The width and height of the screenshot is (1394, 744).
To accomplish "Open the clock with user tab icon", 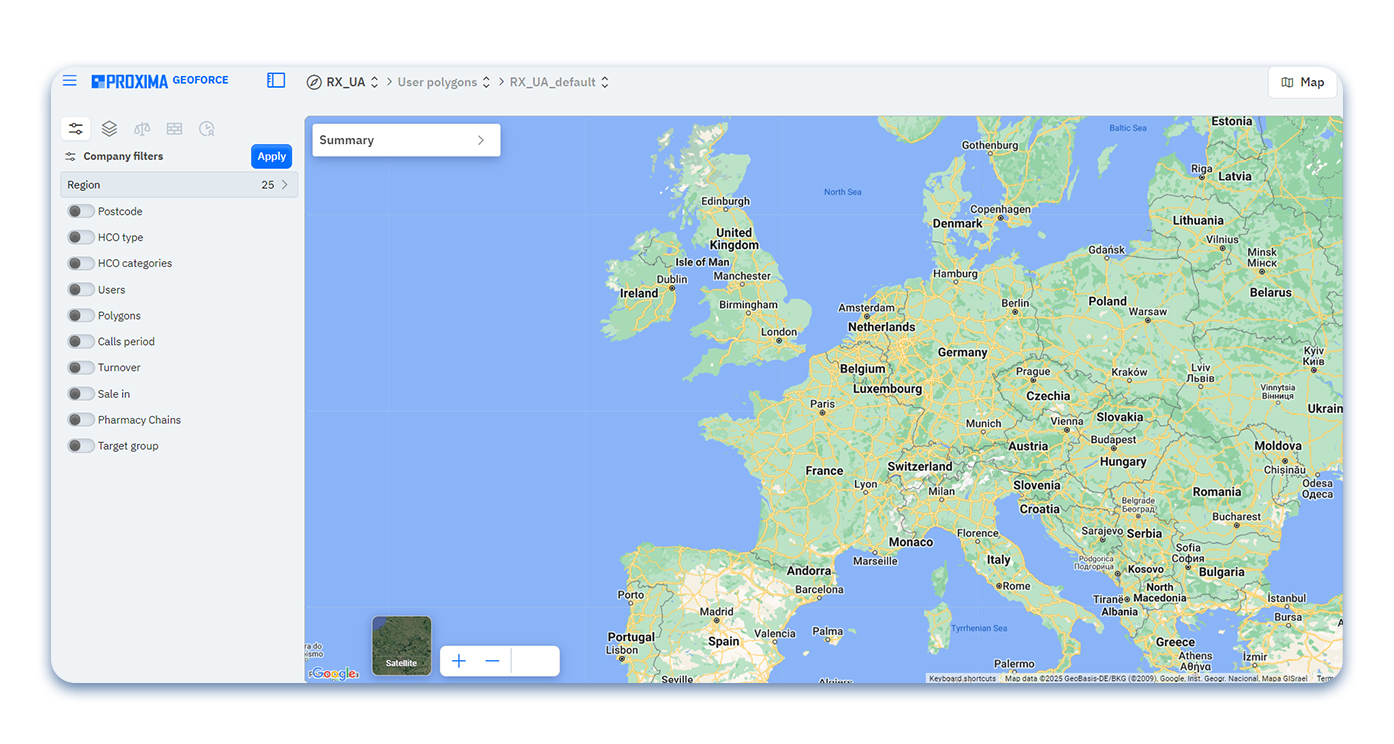I will point(207,129).
